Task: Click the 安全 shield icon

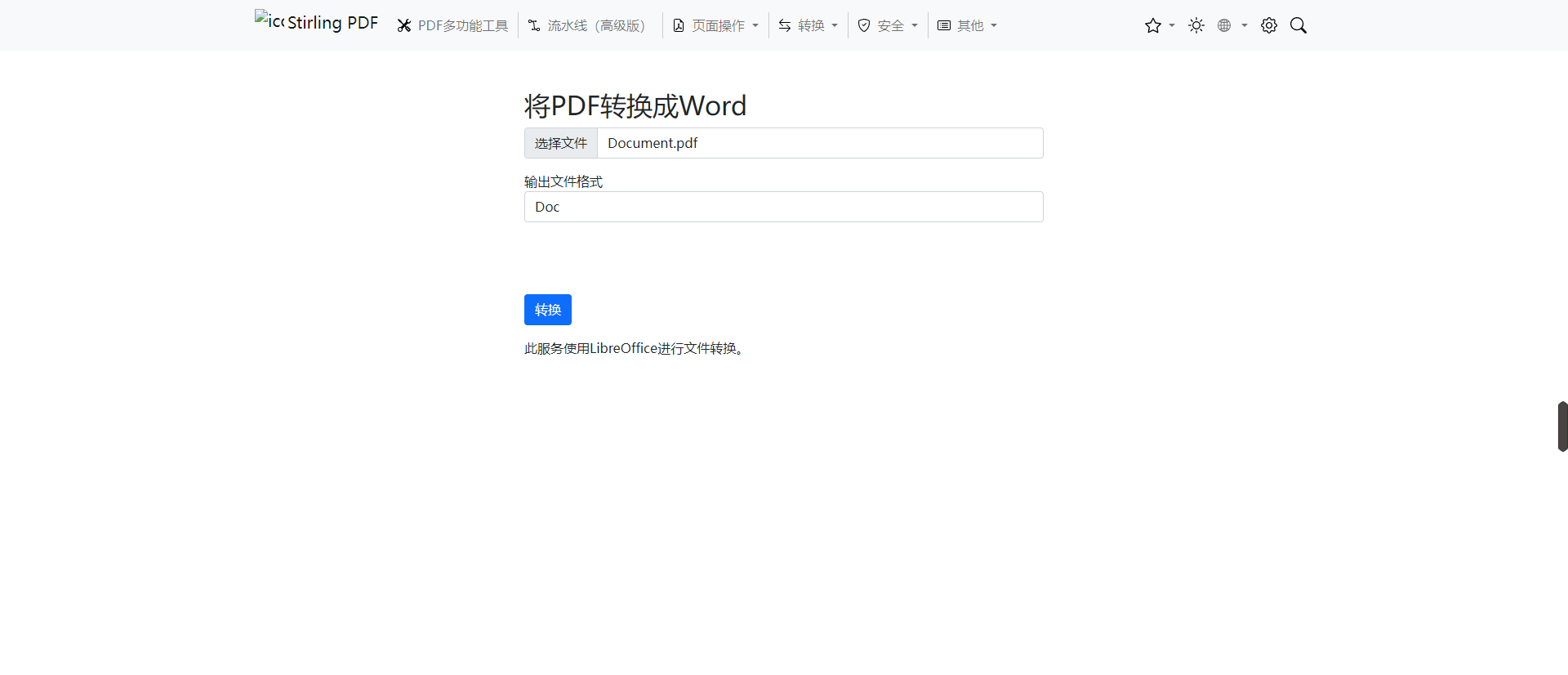Action: coord(864,26)
